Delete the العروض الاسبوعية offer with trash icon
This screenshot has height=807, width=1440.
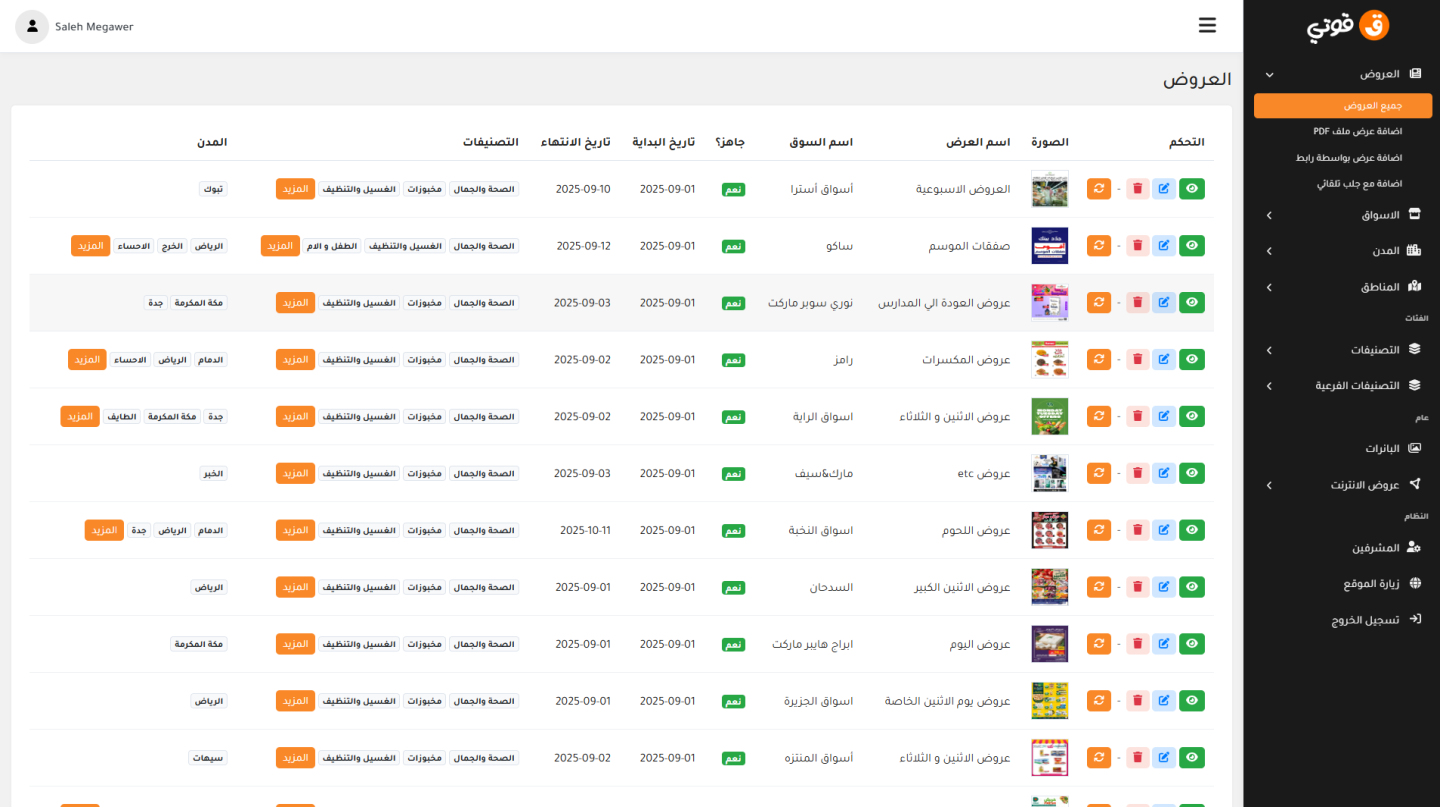pos(1137,188)
